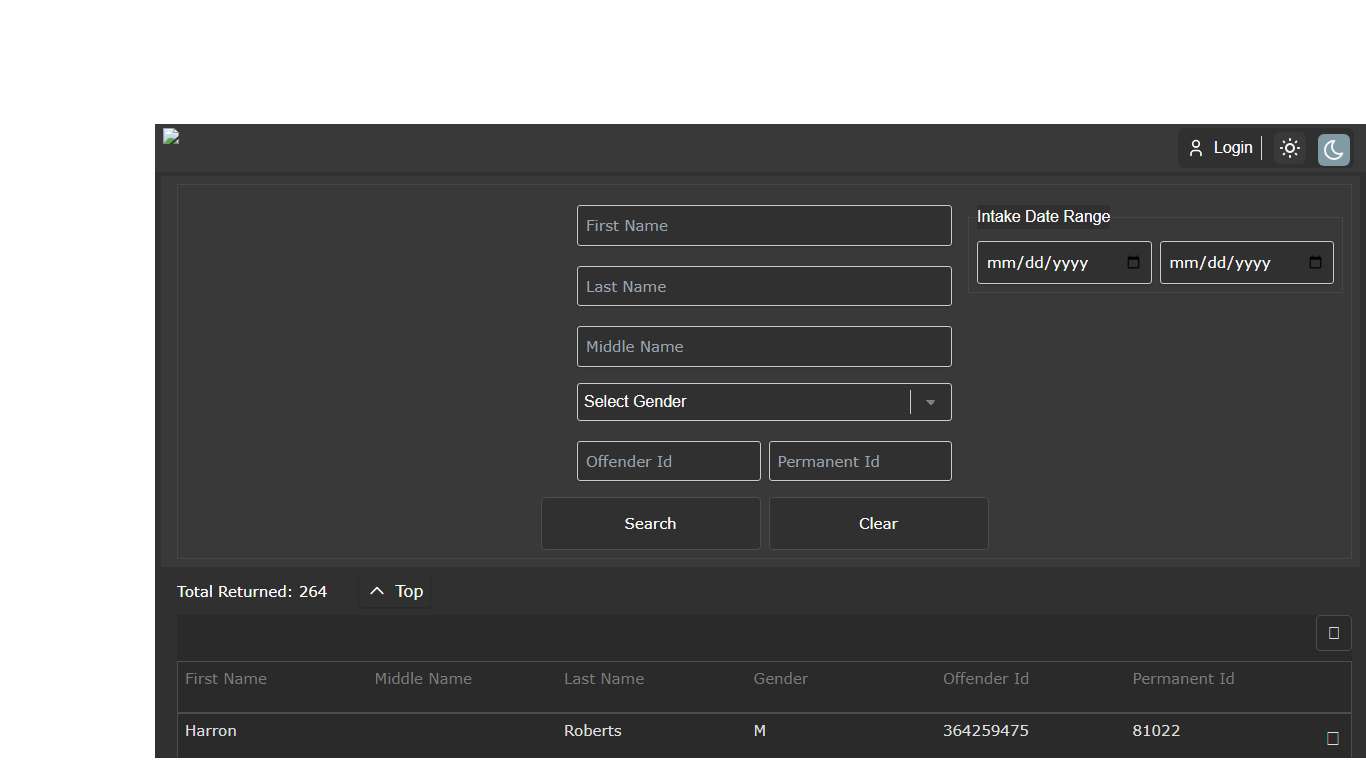Click the user icon beside Login
The width and height of the screenshot is (1366, 768).
click(x=1196, y=148)
